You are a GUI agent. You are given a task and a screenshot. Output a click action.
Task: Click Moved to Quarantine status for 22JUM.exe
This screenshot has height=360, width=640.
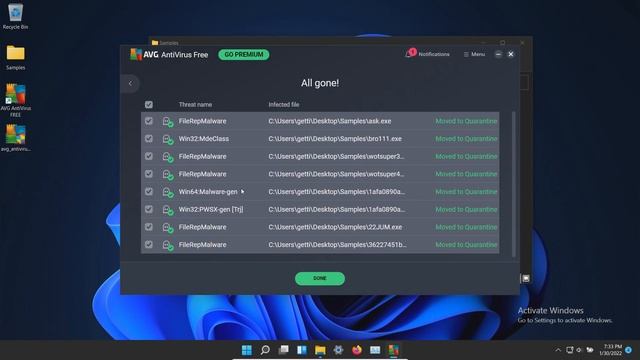point(466,227)
